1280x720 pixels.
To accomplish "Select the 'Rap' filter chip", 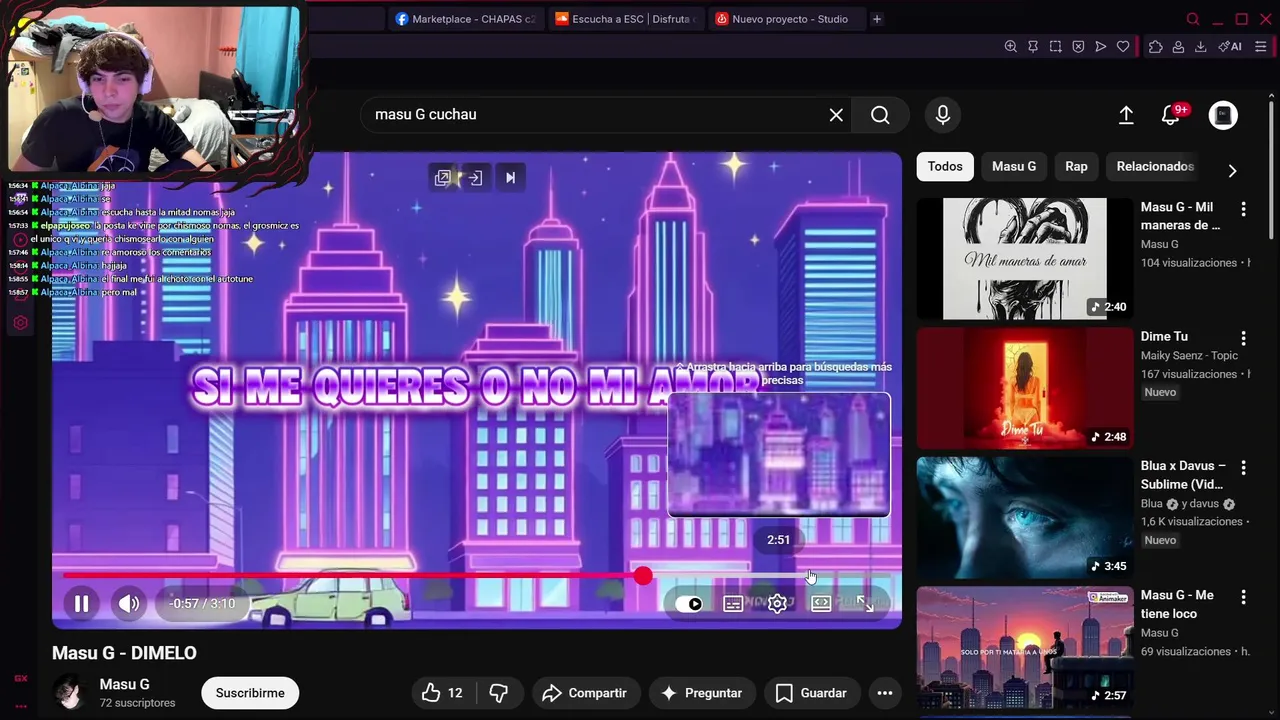I will click(1076, 166).
